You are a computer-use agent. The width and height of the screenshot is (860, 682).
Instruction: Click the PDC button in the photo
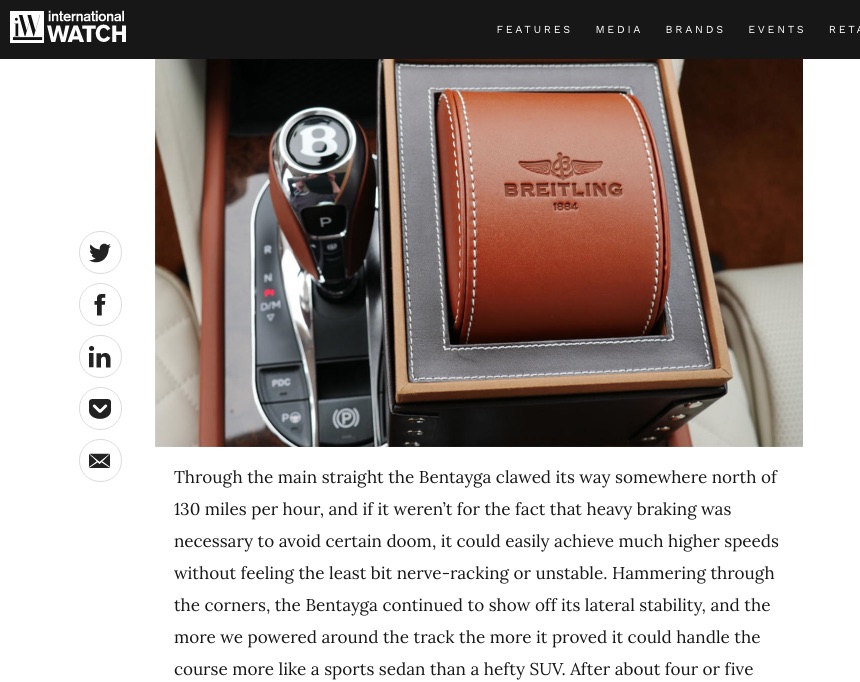(x=281, y=382)
